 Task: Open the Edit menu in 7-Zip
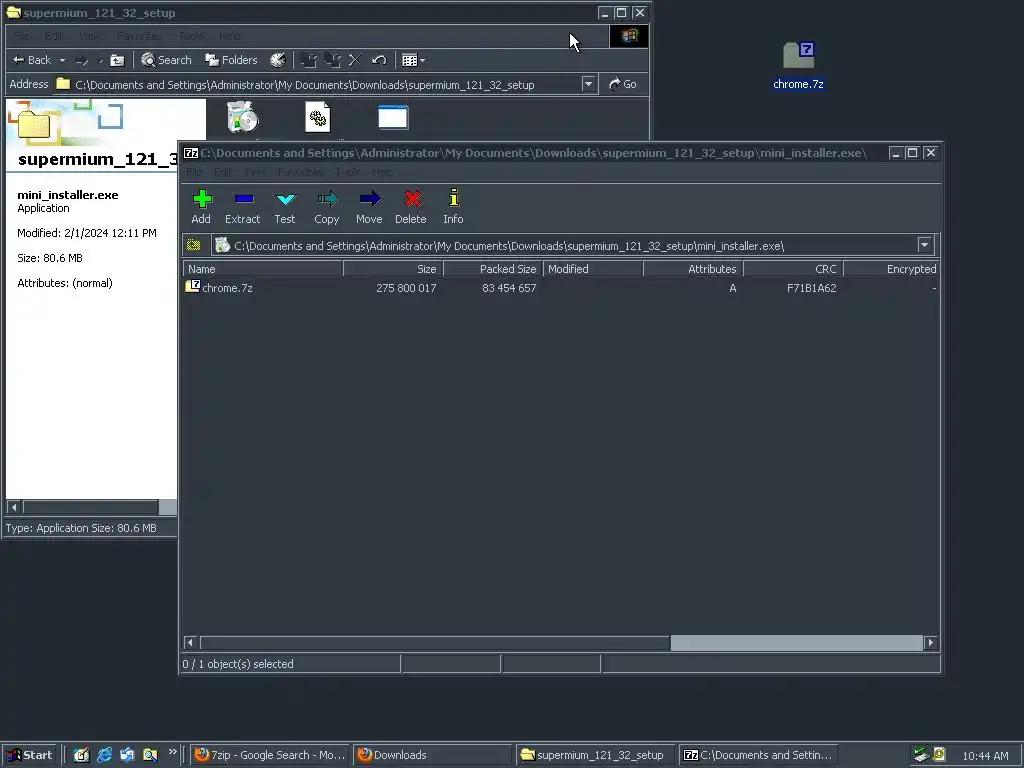pos(223,172)
